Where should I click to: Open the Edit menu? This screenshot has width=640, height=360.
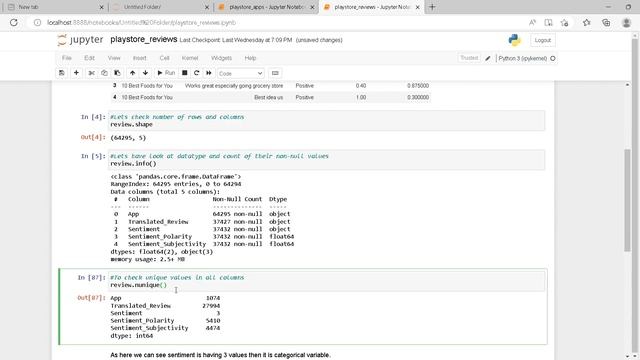[89, 58]
